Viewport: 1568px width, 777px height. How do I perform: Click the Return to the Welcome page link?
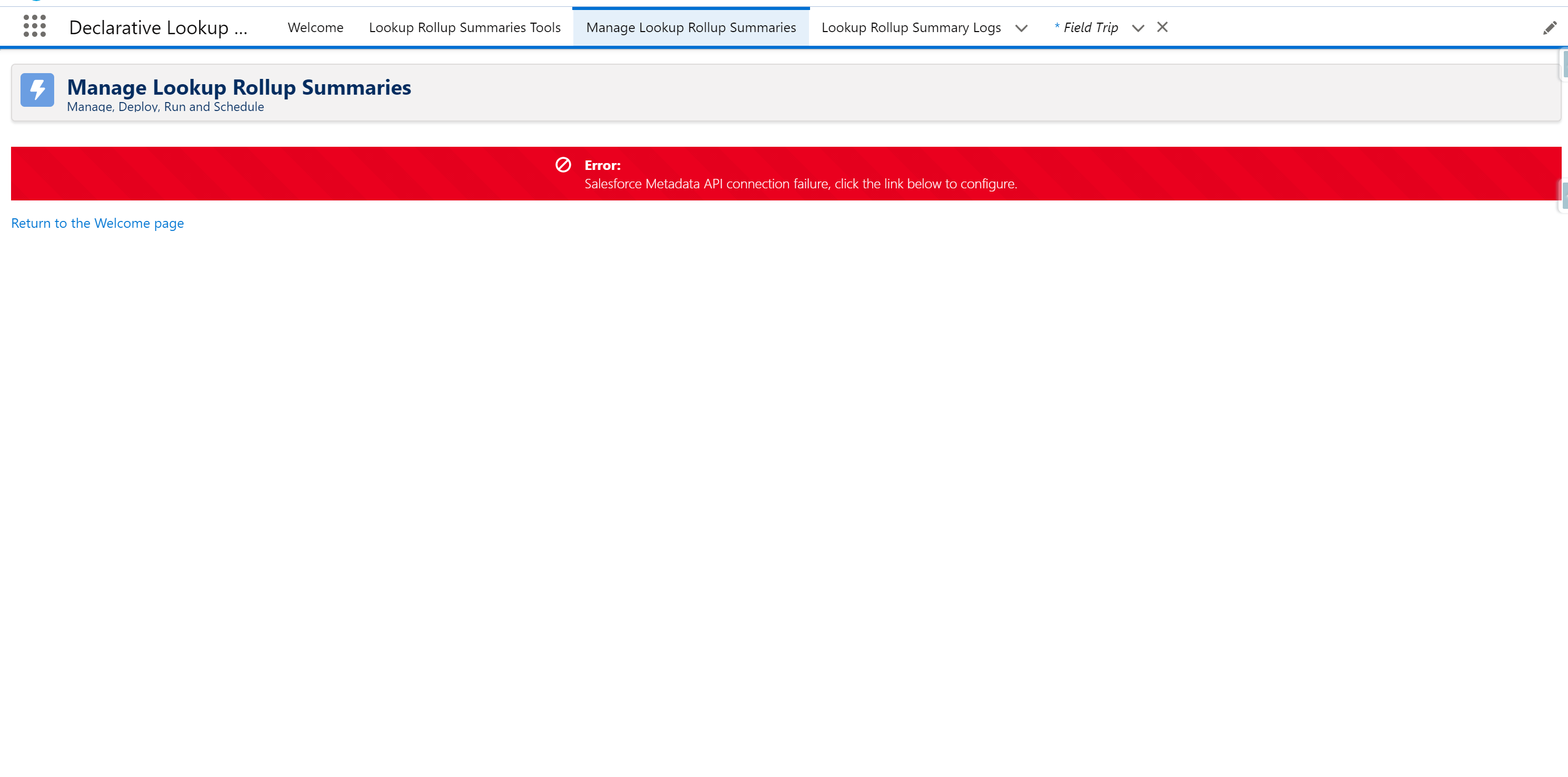point(97,223)
